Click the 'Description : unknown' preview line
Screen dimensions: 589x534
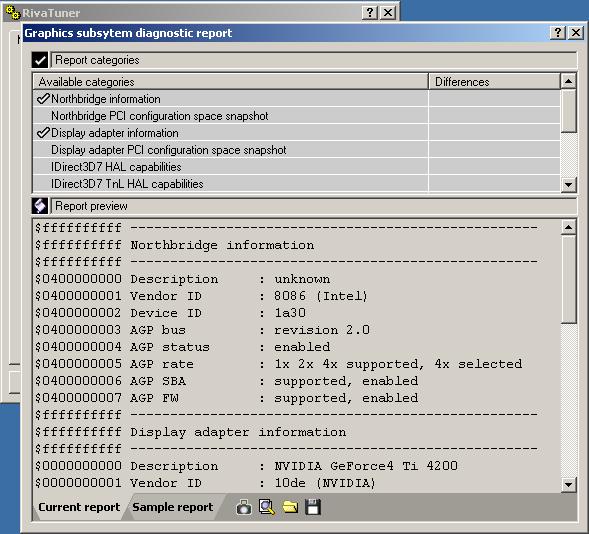(183, 279)
